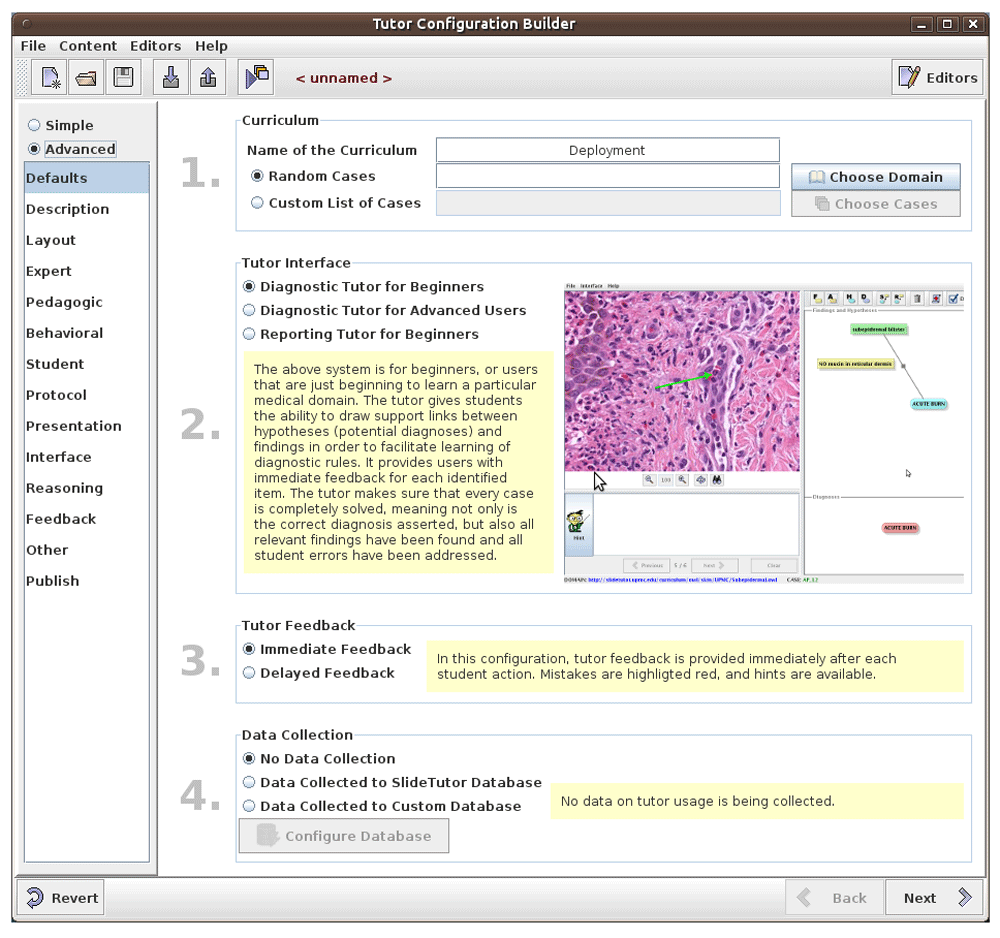Click the Name of the Curriculum field
This screenshot has height=938, width=1000.
tap(607, 150)
